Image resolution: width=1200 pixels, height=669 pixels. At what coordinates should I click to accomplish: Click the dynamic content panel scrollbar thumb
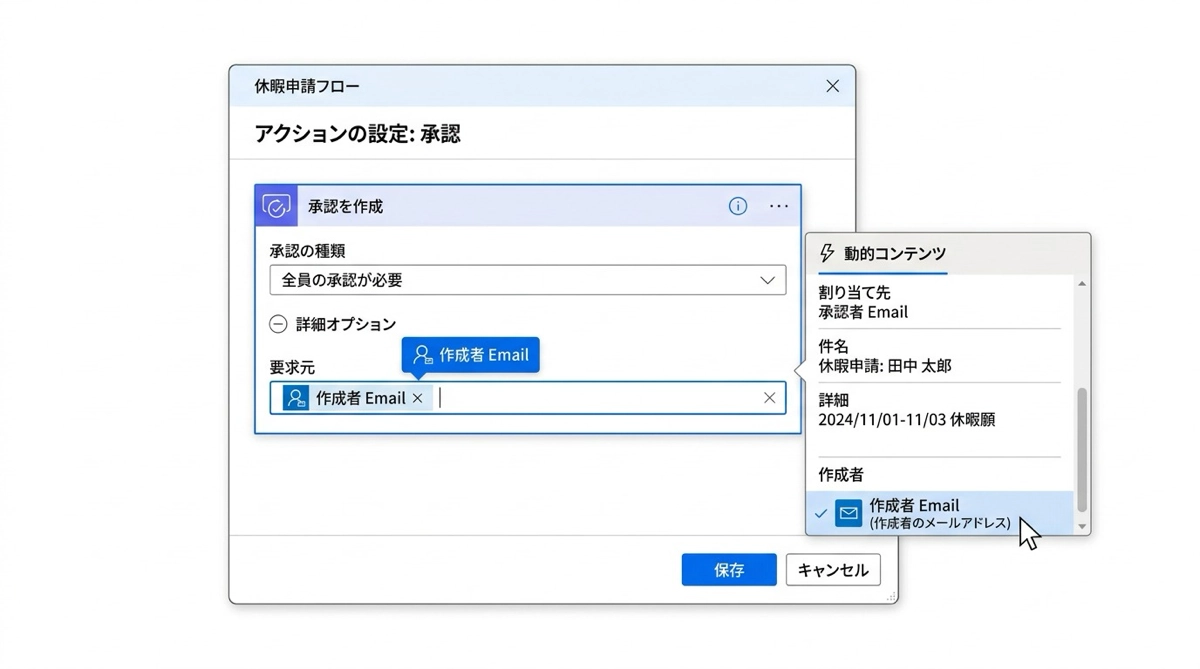pyautogui.click(x=1081, y=450)
